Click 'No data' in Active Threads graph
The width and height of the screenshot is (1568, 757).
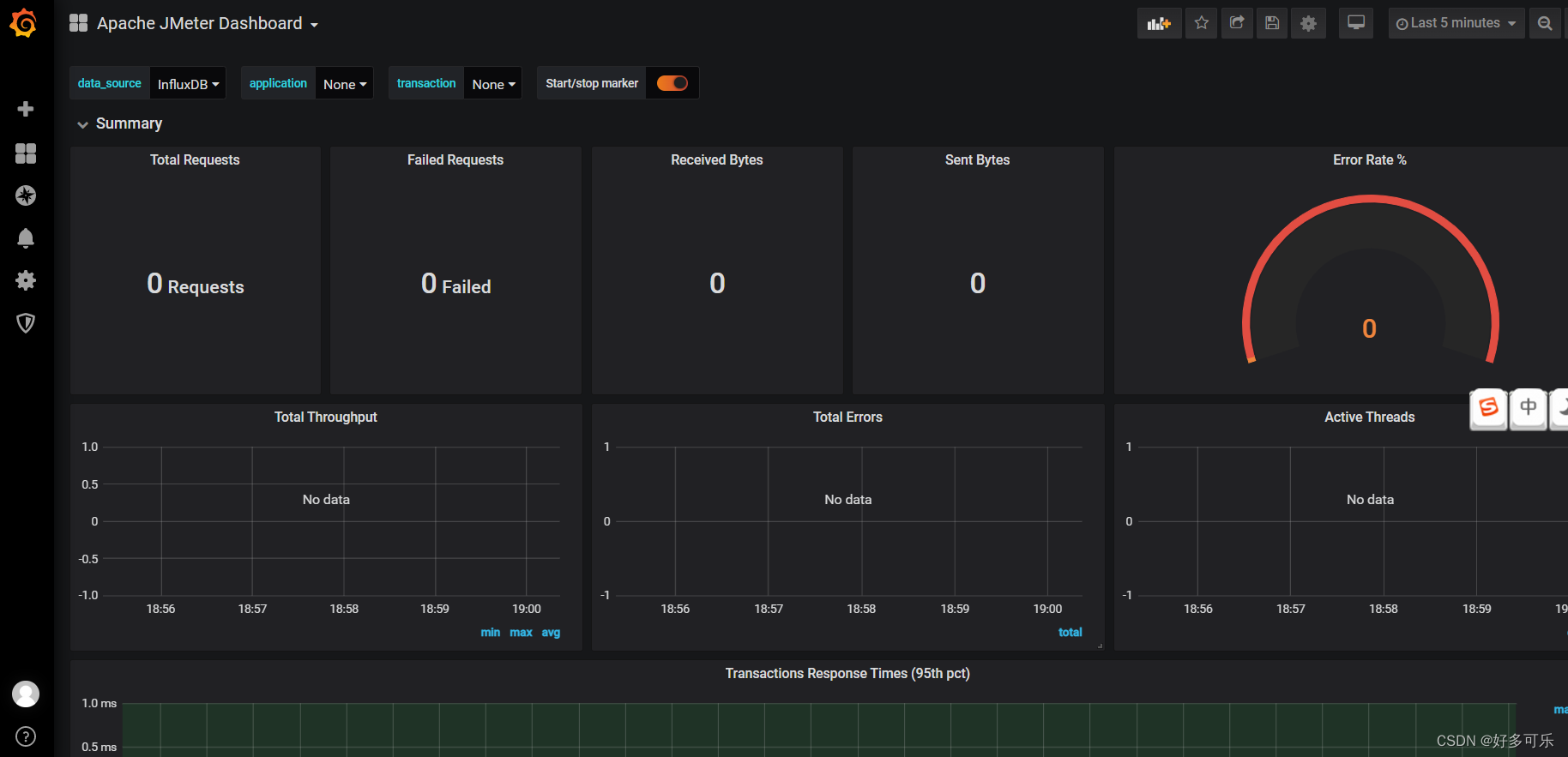coord(1370,499)
